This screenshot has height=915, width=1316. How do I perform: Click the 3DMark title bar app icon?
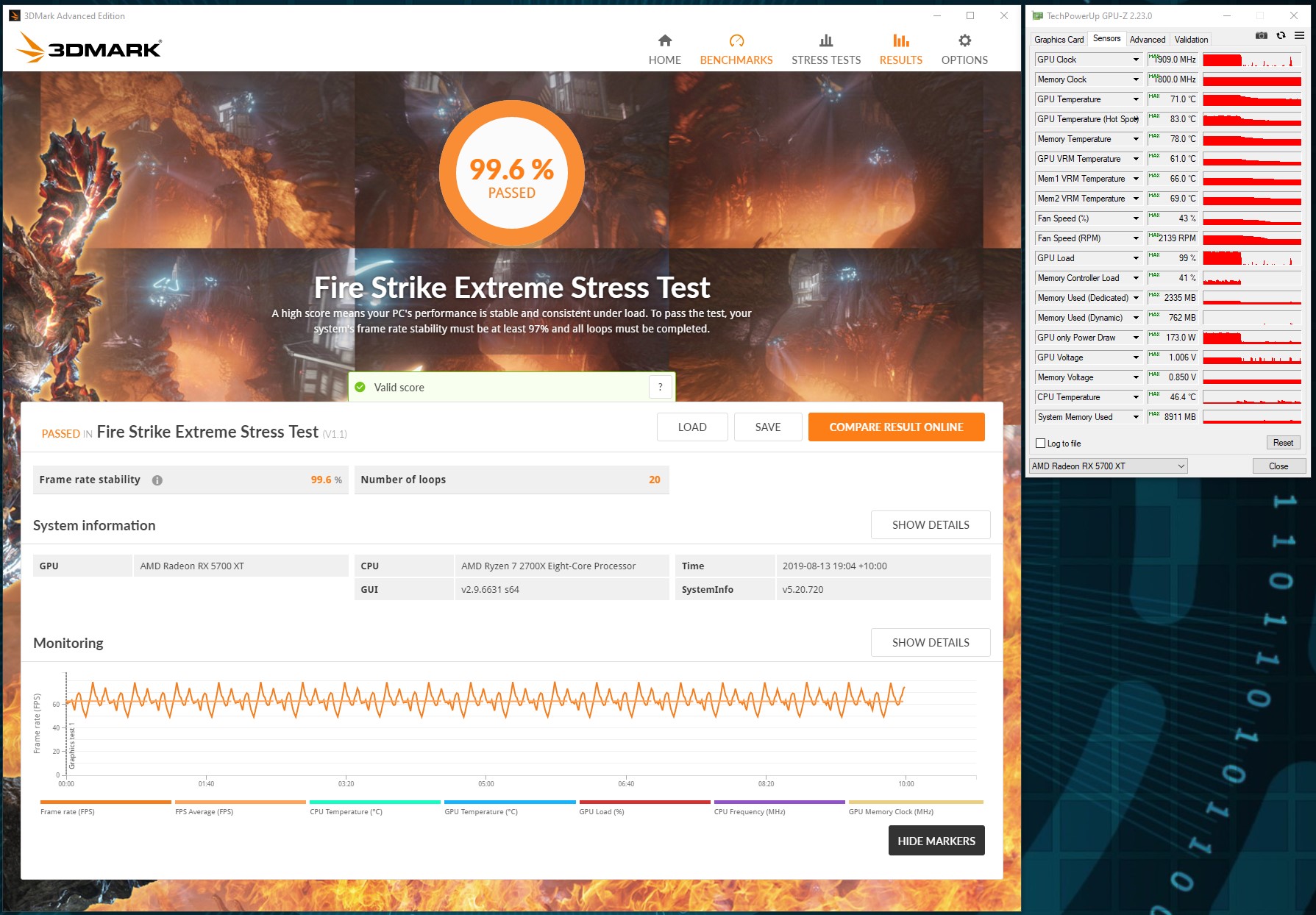tap(15, 15)
